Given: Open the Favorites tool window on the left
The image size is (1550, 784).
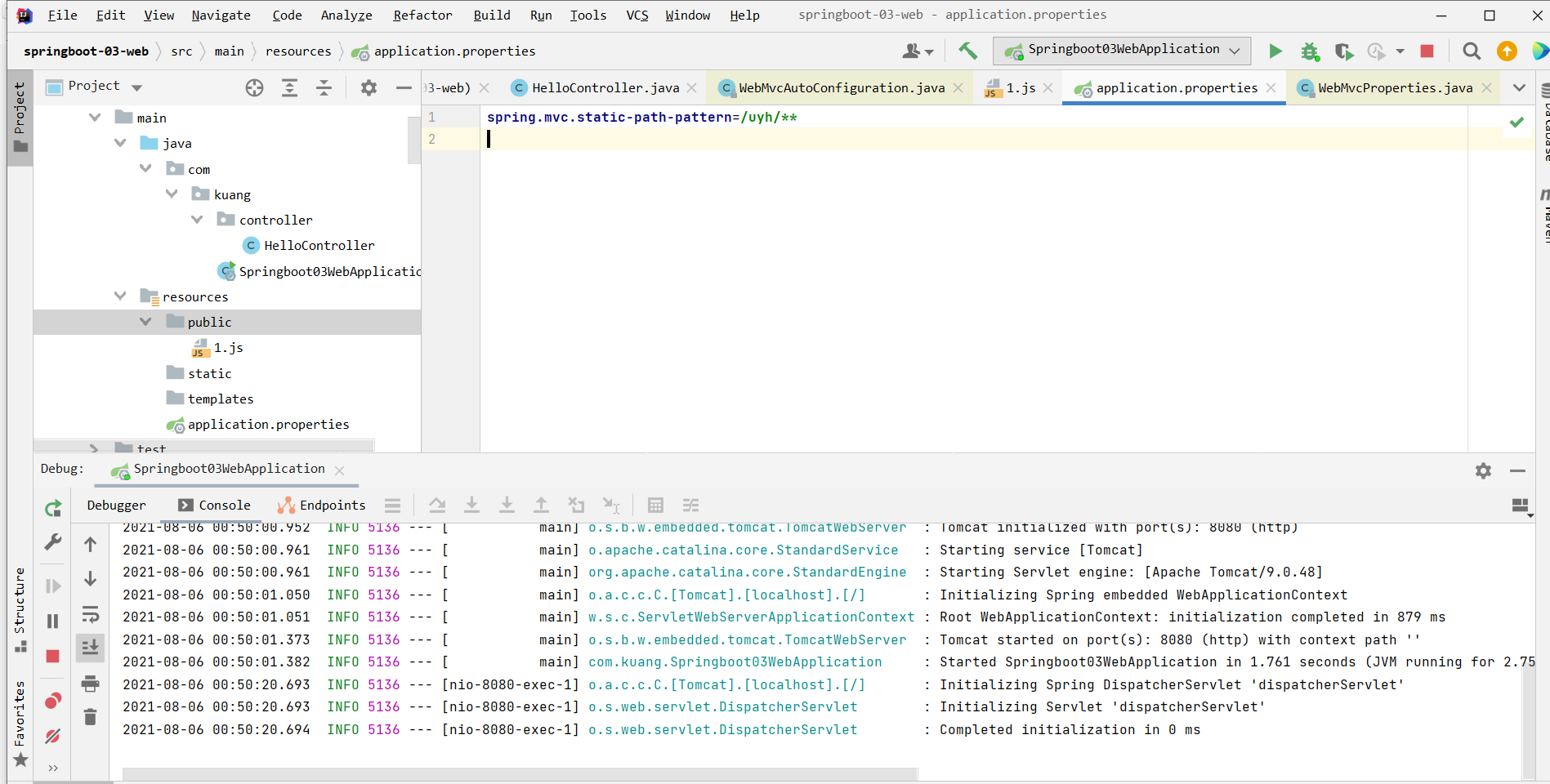Looking at the screenshot, I should coord(20,724).
